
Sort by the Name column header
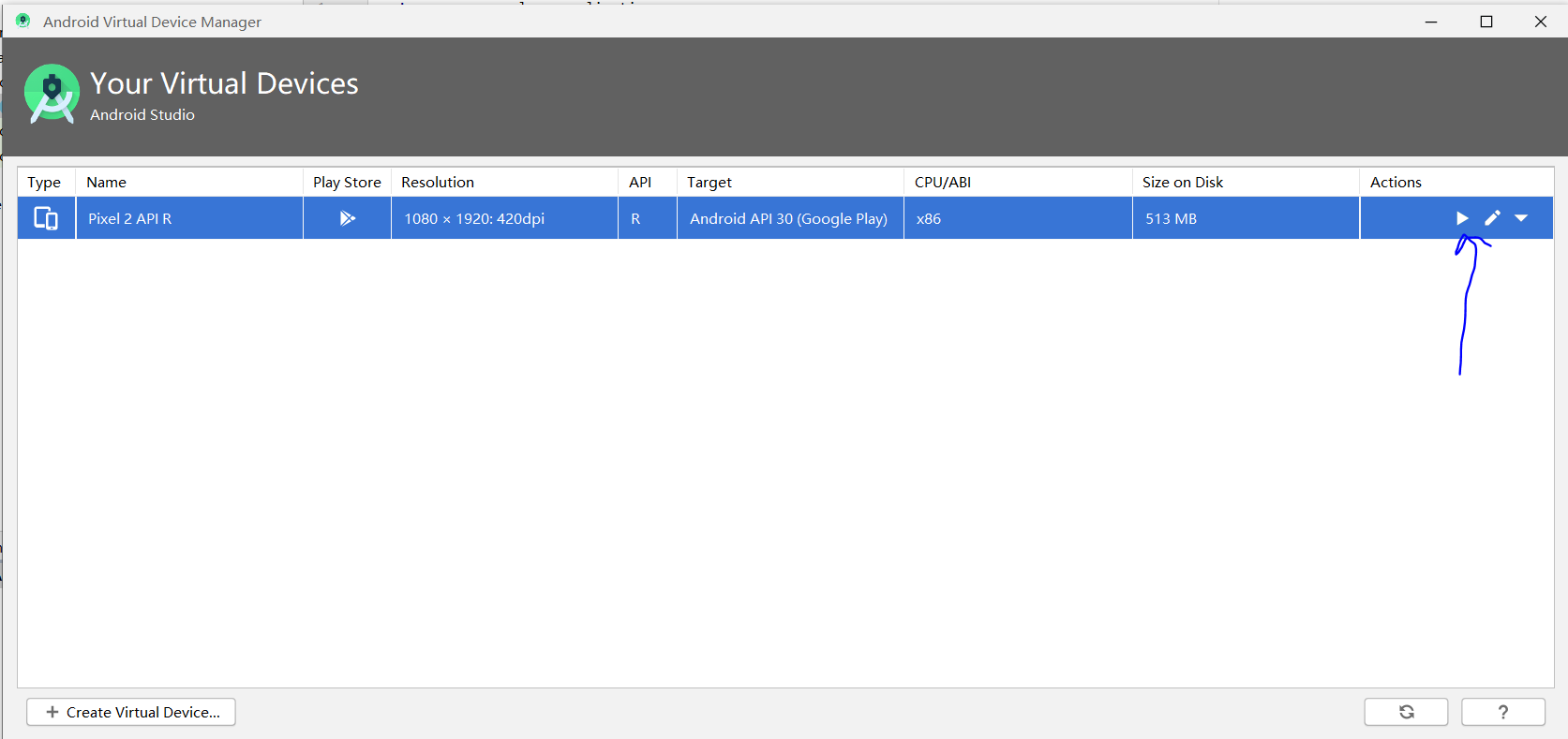click(x=189, y=182)
